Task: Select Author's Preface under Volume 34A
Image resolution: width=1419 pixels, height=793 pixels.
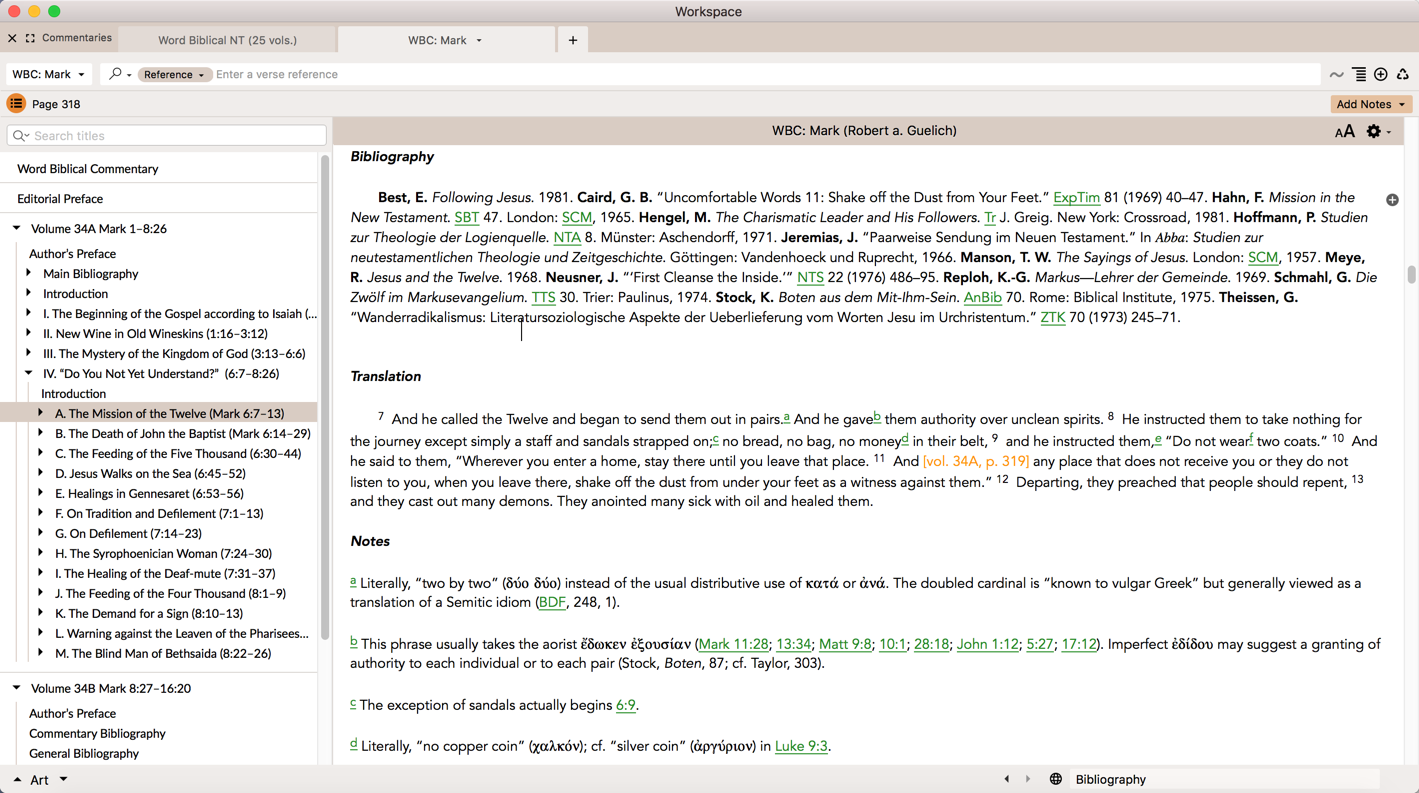Action: (x=72, y=253)
